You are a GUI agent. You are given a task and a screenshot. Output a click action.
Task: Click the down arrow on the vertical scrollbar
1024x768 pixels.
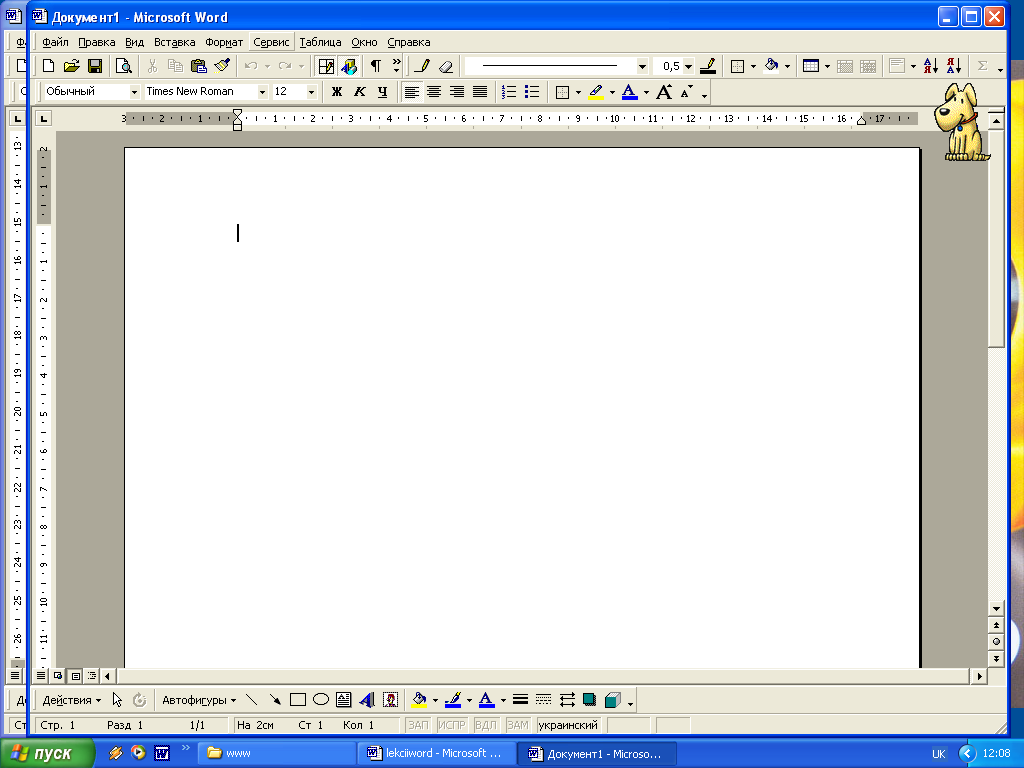[996, 609]
